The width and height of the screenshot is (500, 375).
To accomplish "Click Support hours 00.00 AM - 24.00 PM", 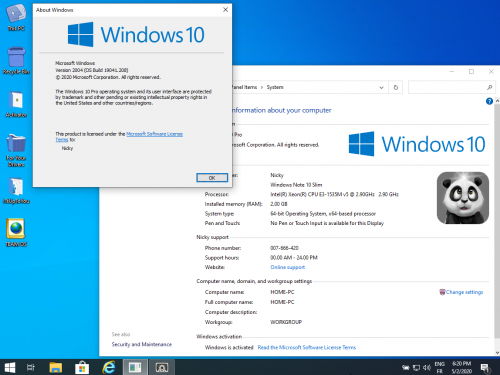I will click(294, 258).
